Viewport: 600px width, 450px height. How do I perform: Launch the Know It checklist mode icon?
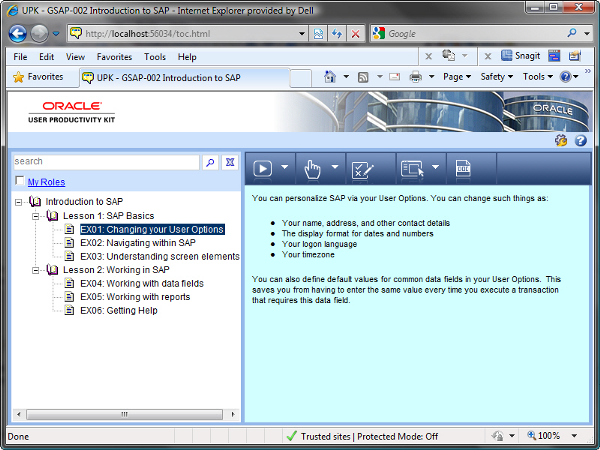click(362, 170)
